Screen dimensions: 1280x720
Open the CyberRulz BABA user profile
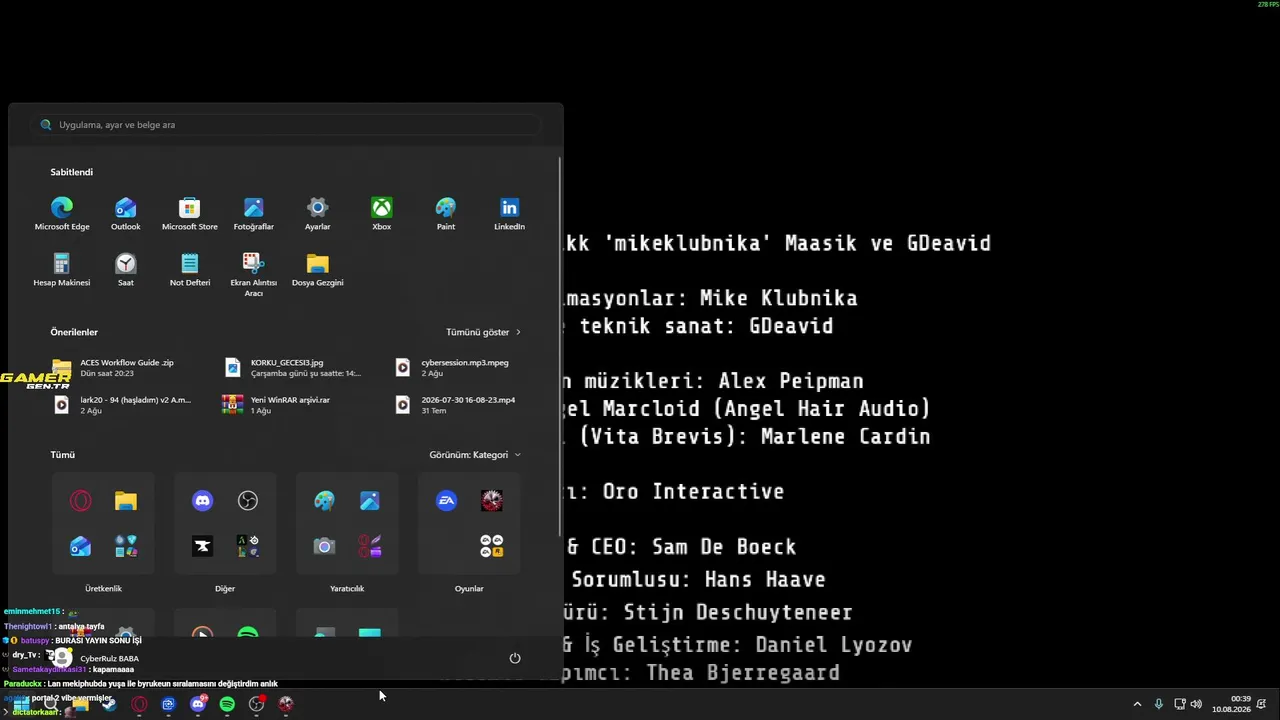pyautogui.click(x=96, y=658)
